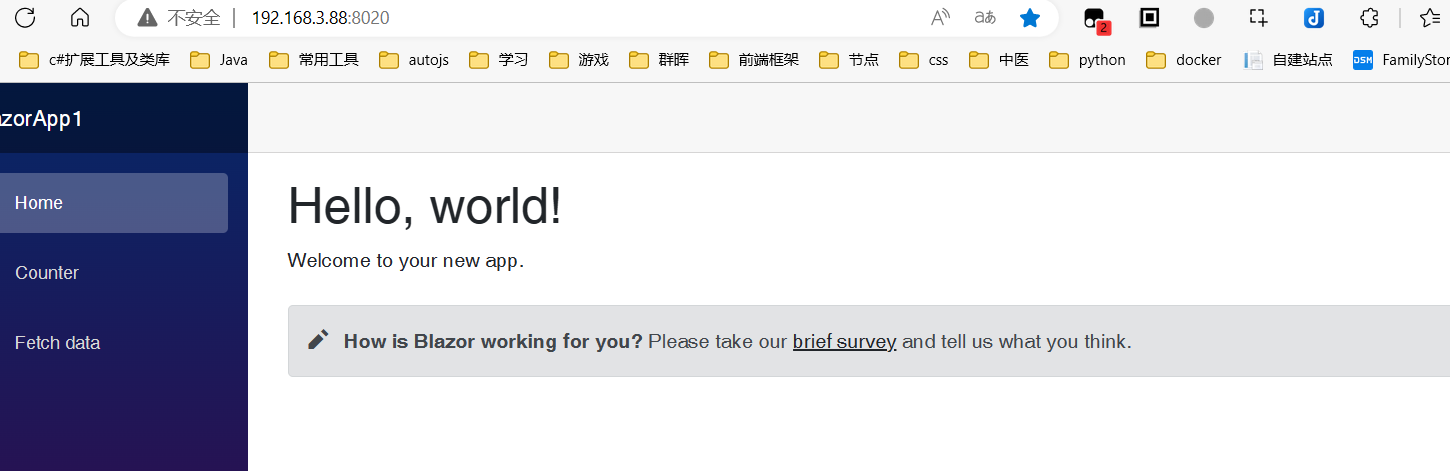The image size is (1450, 471).
Task: Click How is Blazor working for you? text
Action: click(x=493, y=341)
